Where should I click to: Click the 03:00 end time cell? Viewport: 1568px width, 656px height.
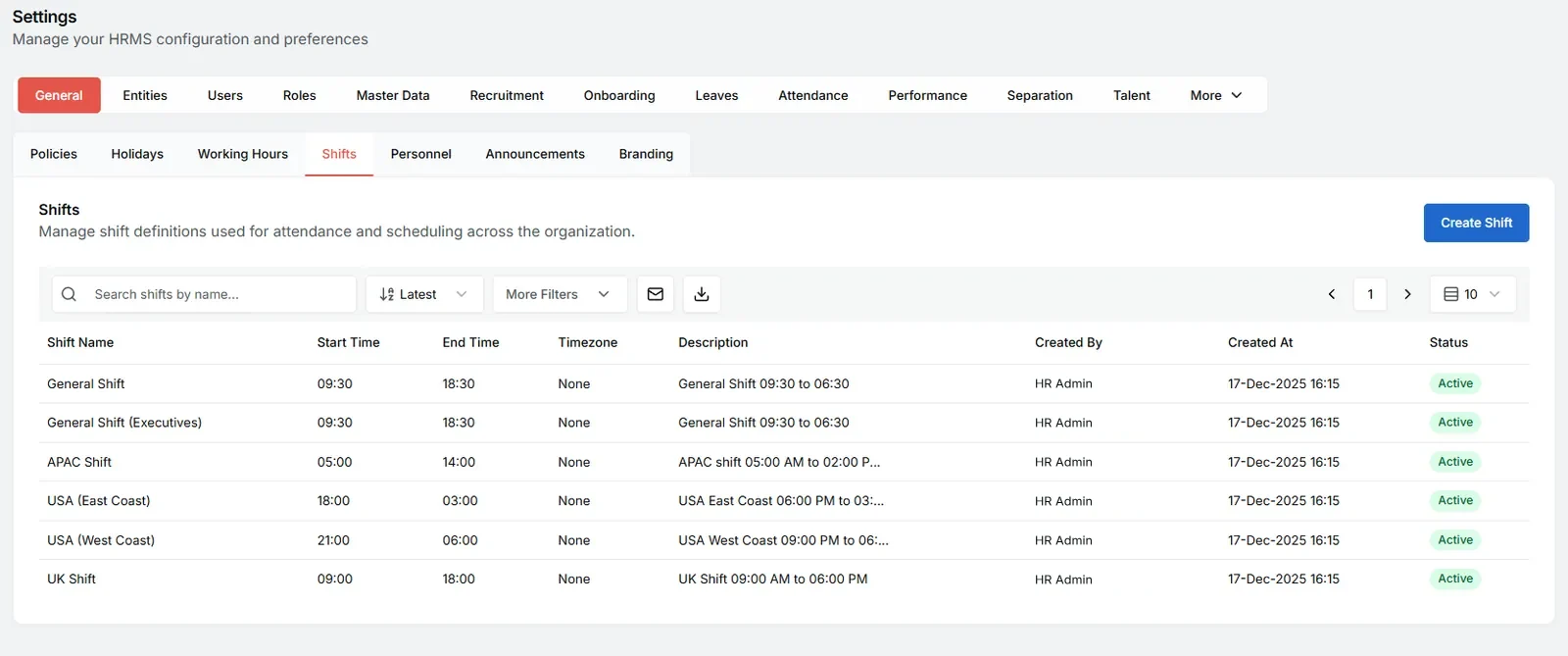click(x=460, y=501)
